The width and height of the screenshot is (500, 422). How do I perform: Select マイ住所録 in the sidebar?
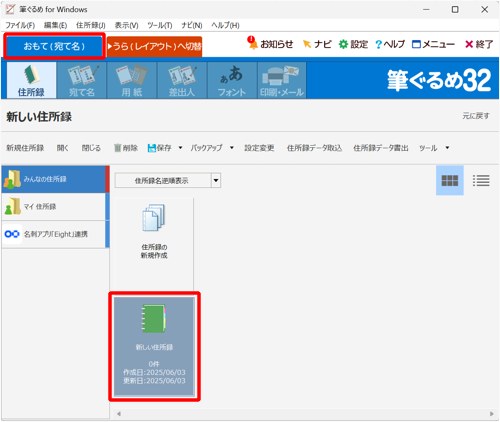point(55,207)
